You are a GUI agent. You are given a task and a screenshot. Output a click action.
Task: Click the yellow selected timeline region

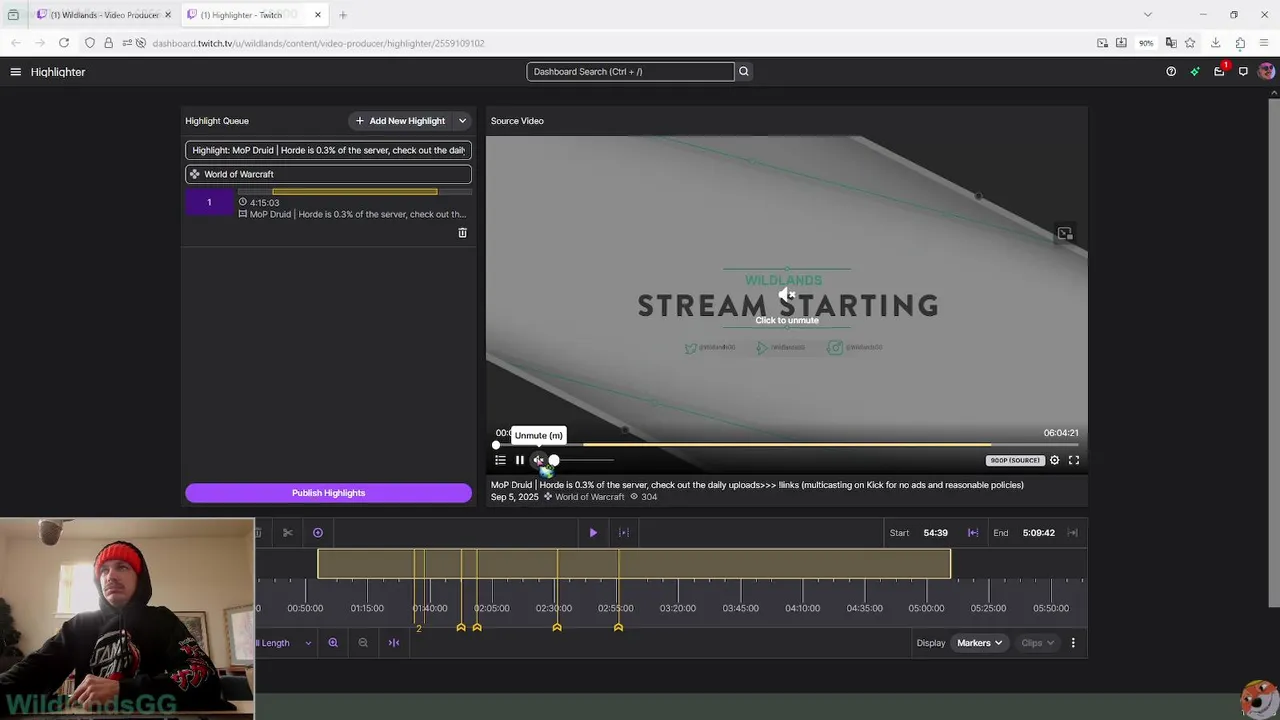(634, 564)
